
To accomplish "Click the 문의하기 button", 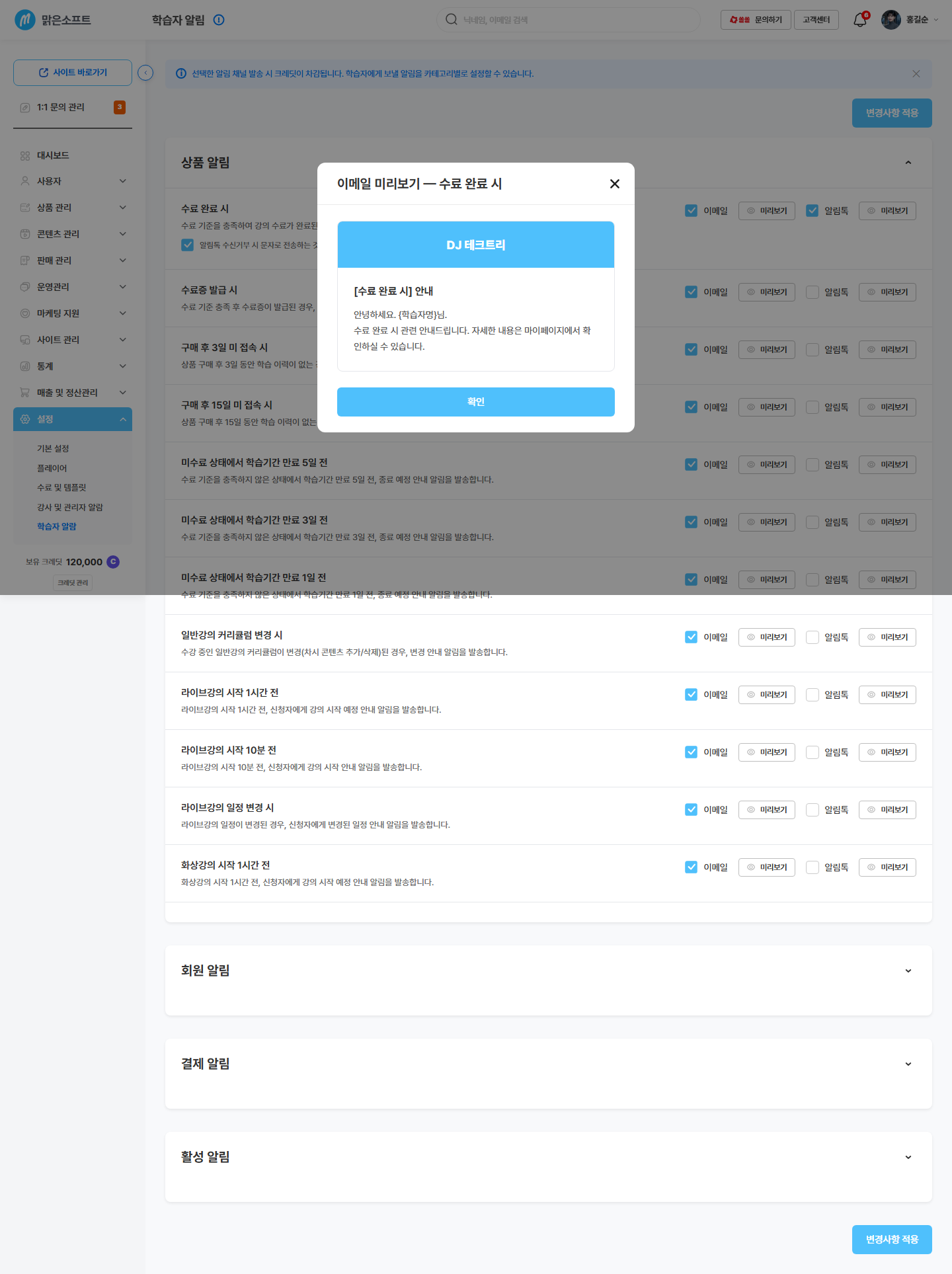I will pyautogui.click(x=756, y=20).
